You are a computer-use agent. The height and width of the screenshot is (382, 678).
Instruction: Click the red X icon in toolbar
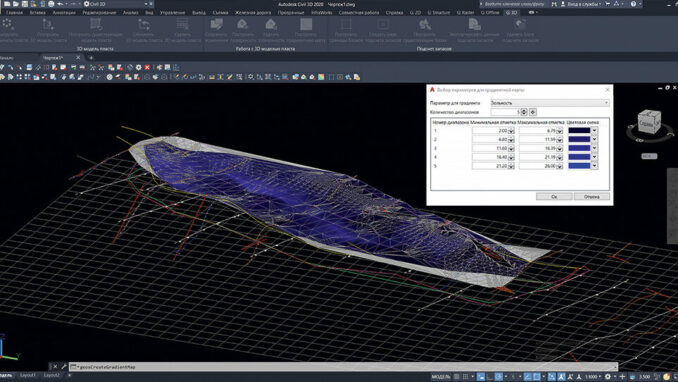(147, 67)
